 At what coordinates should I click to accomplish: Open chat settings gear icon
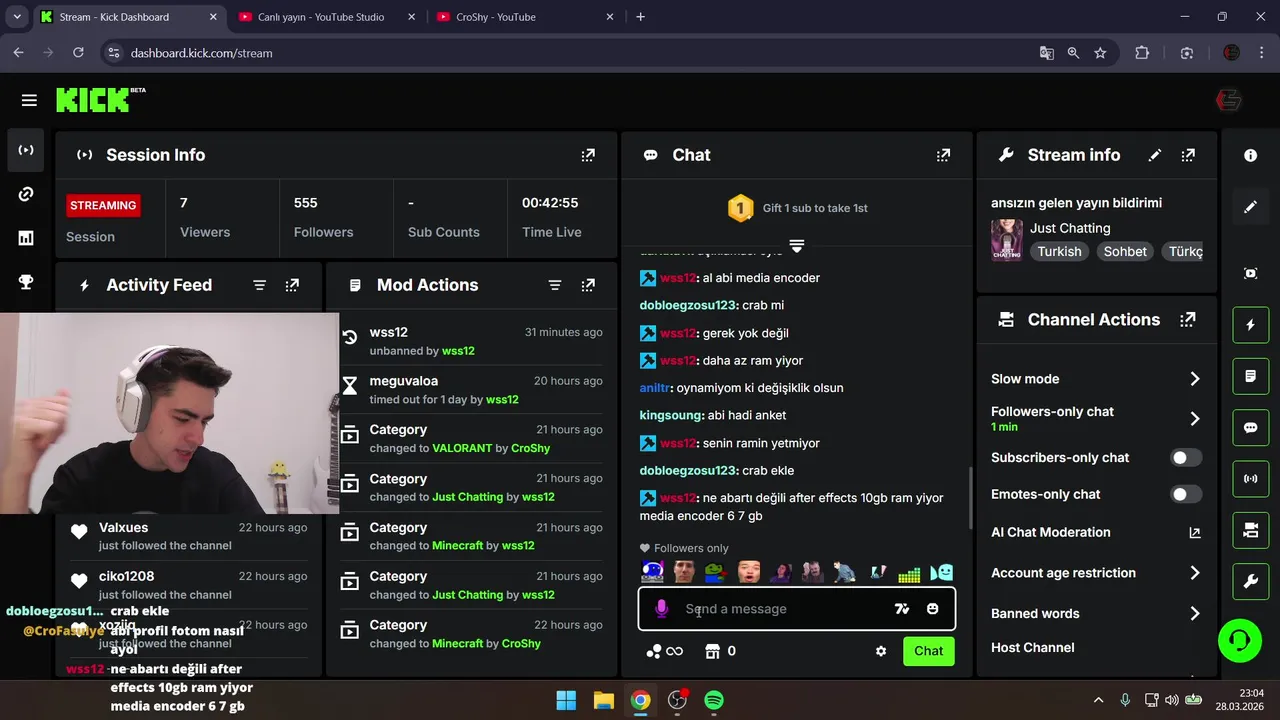pos(881,651)
